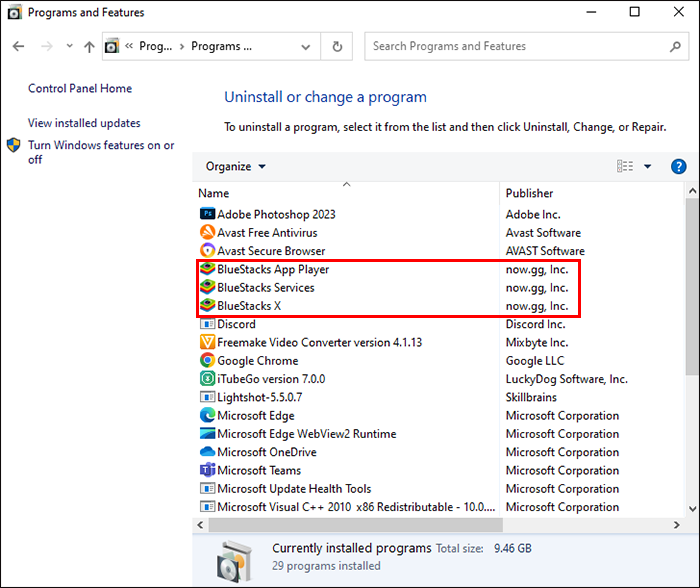Click the search magnifier icon
Screen dimensions: 700x588
click(675, 46)
